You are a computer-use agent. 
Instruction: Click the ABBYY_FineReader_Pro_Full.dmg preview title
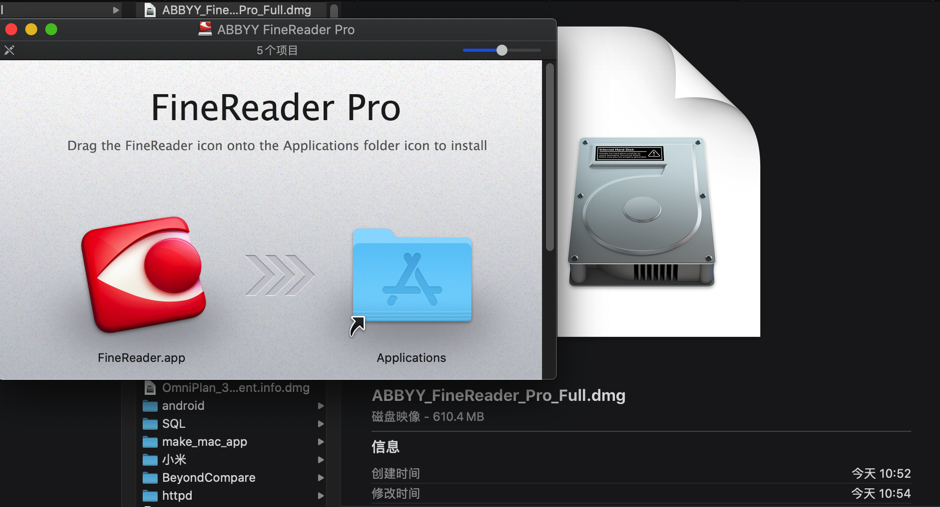(x=499, y=396)
